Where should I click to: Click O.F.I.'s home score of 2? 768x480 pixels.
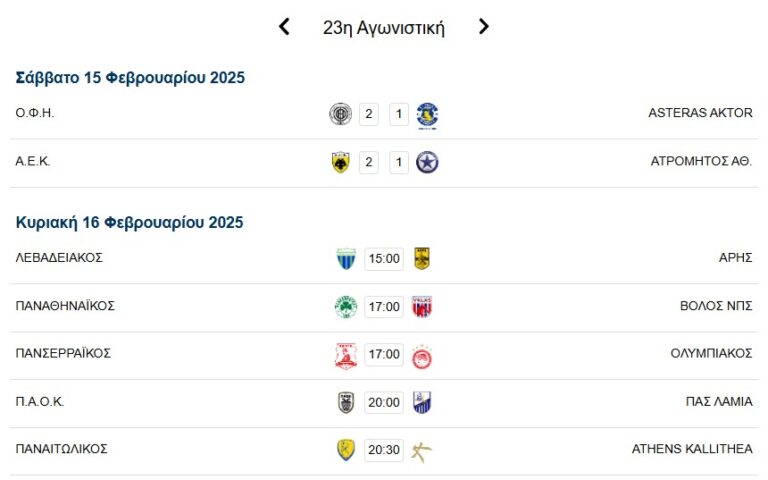[369, 114]
